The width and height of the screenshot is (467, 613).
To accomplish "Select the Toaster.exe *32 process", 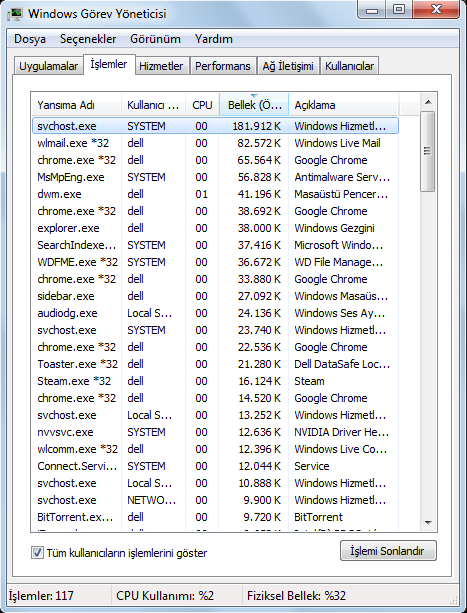I will 215,364.
